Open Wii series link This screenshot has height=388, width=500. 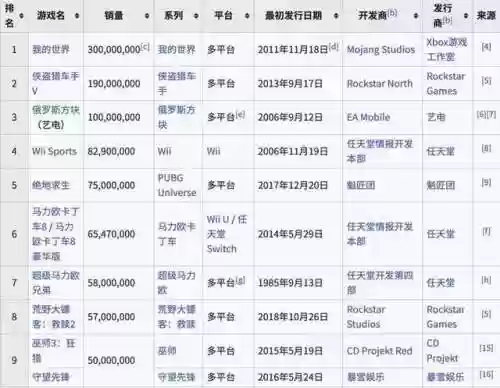coord(164,151)
